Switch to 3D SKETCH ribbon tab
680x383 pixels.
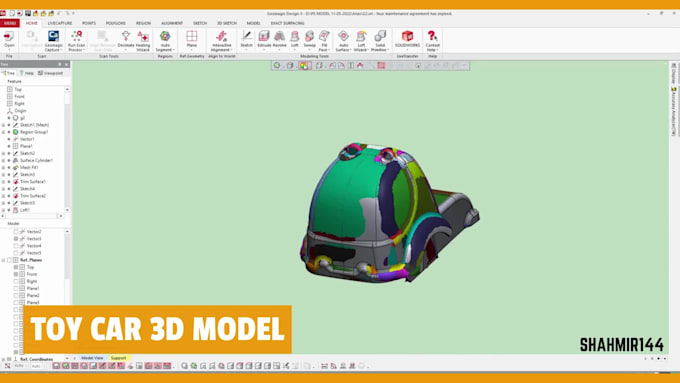(227, 23)
